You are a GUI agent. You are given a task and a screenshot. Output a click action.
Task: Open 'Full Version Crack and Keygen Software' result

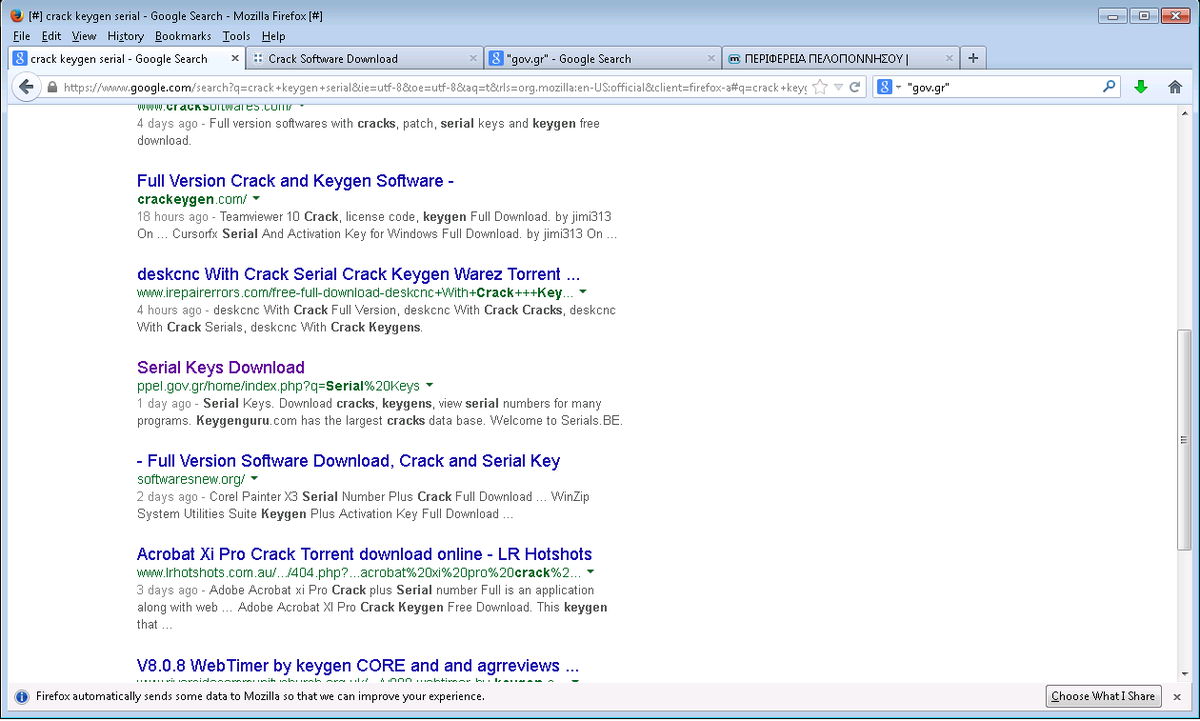296,181
